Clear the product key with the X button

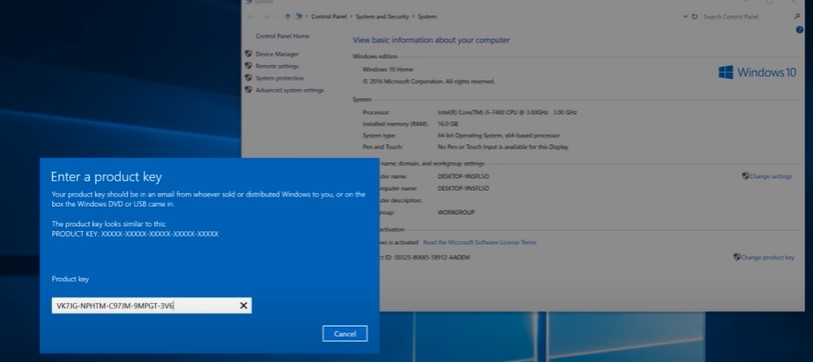point(243,306)
